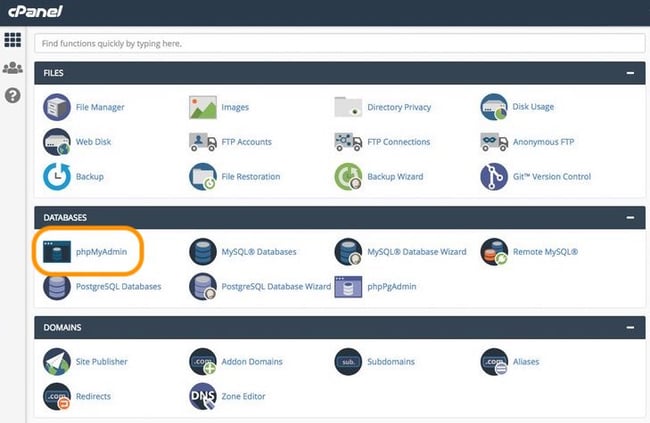Open the Aliases icon
This screenshot has width=650, height=423.
point(494,362)
